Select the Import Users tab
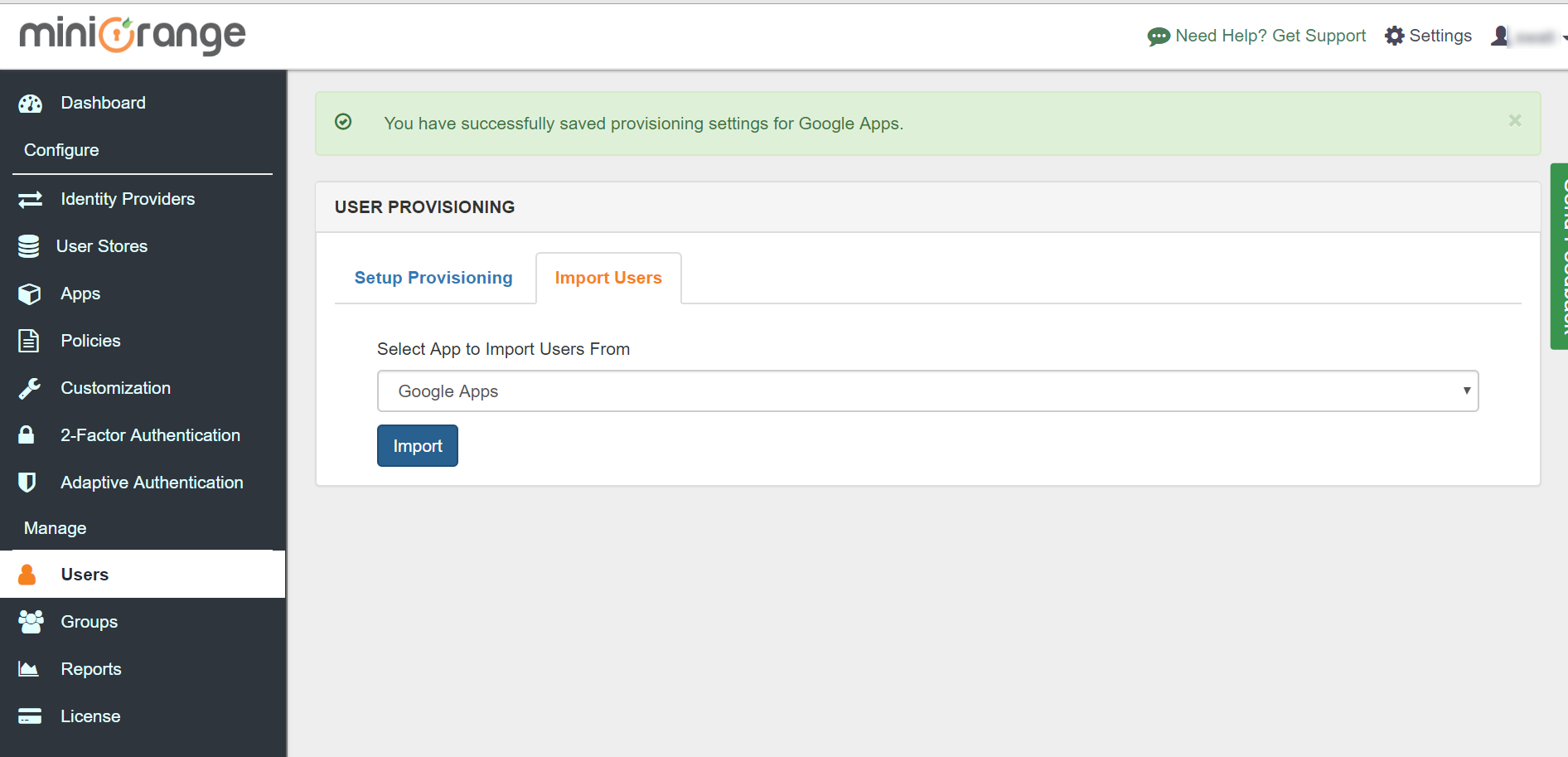 tap(607, 278)
